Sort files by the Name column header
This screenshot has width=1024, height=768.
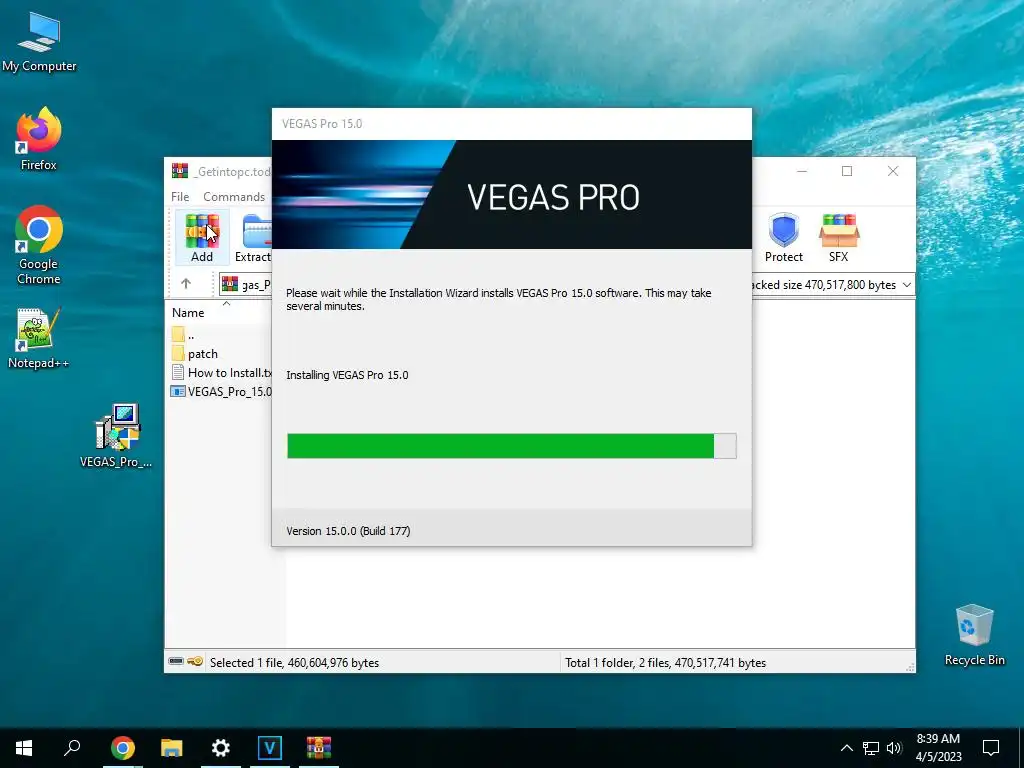(x=188, y=313)
